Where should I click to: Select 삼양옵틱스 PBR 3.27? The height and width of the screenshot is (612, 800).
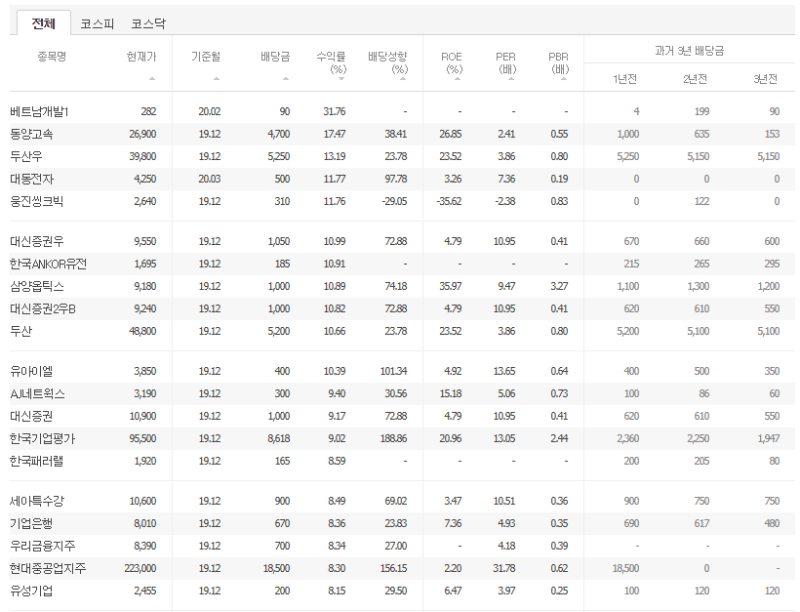pos(559,286)
